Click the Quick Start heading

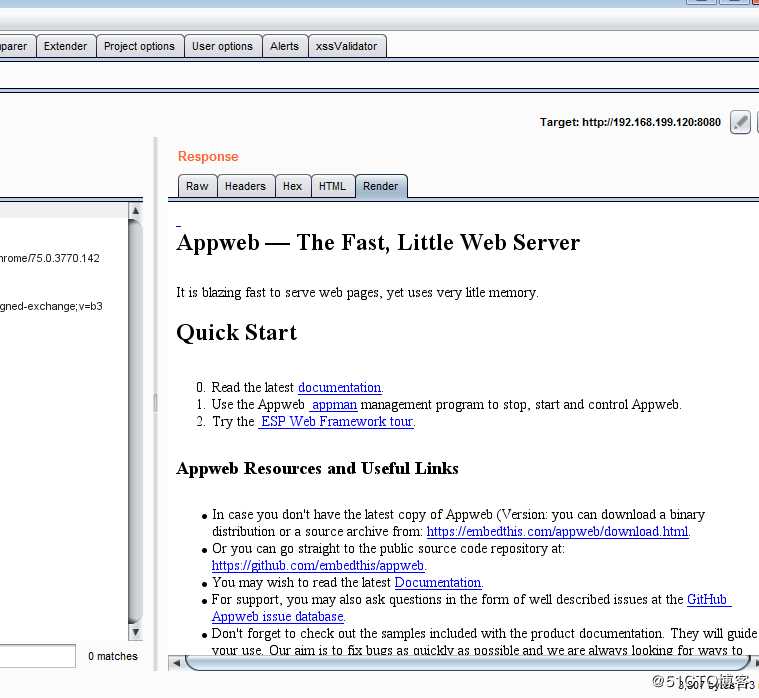(x=237, y=333)
